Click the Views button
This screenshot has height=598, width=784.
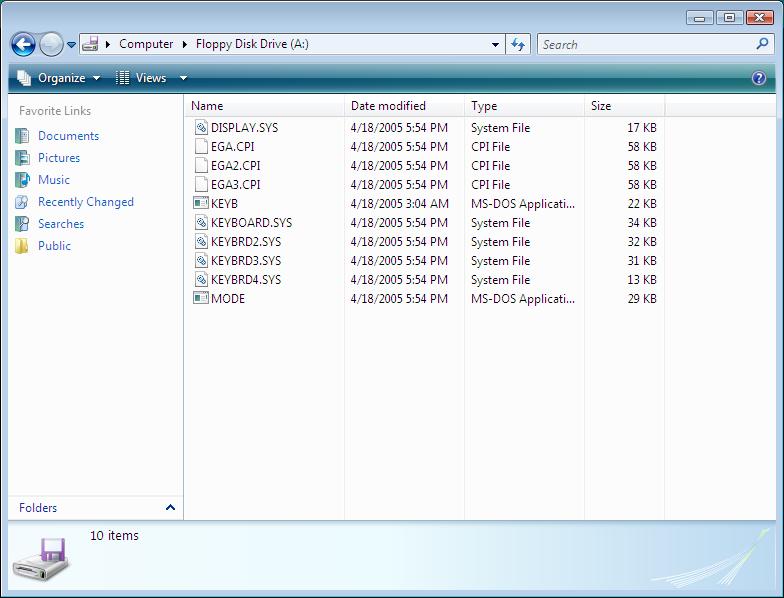(x=142, y=78)
